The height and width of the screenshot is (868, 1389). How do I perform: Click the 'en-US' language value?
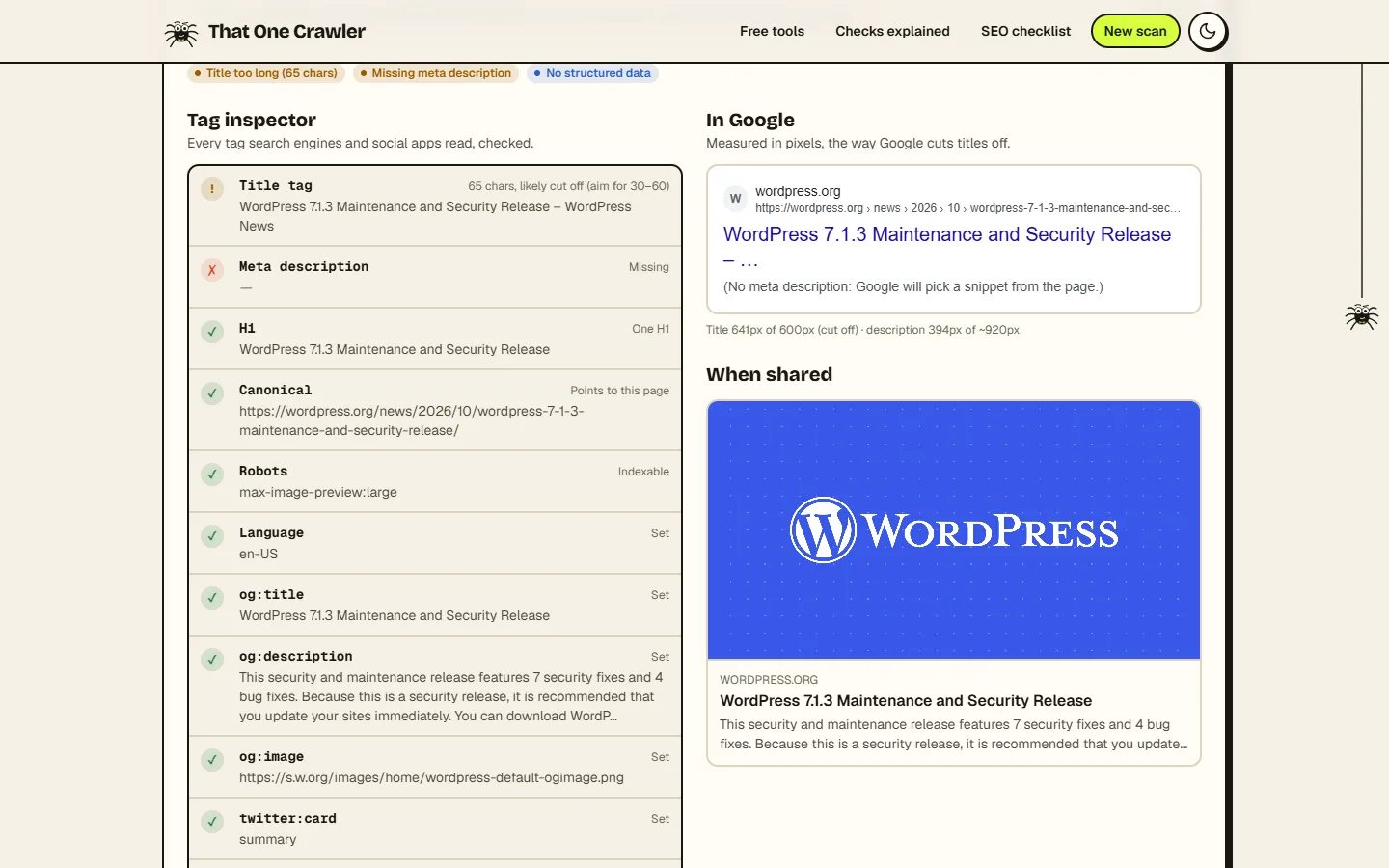coord(259,554)
